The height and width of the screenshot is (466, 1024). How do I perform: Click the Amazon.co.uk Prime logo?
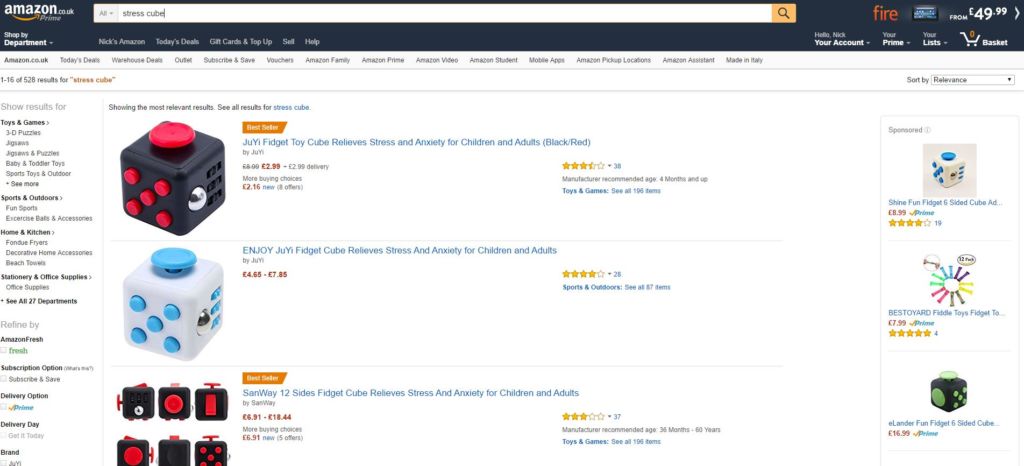[39, 13]
